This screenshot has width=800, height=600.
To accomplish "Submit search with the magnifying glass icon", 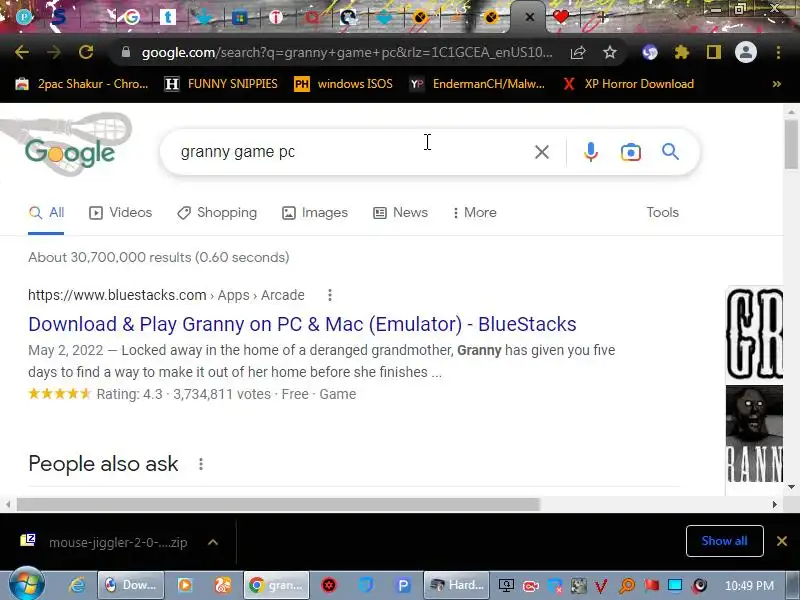I will (670, 152).
